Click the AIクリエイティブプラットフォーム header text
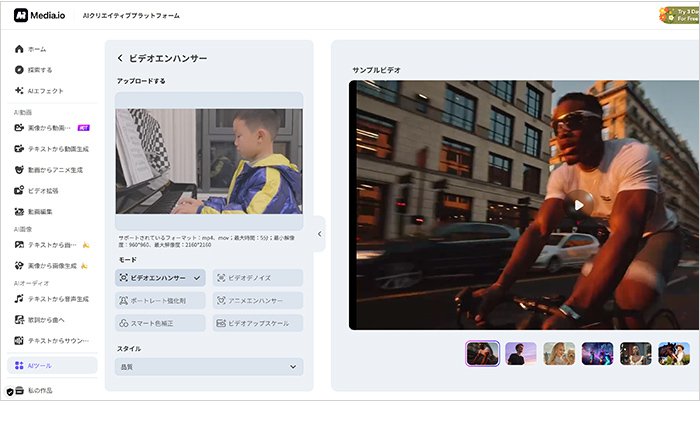This screenshot has height=425, width=700. (x=131, y=16)
